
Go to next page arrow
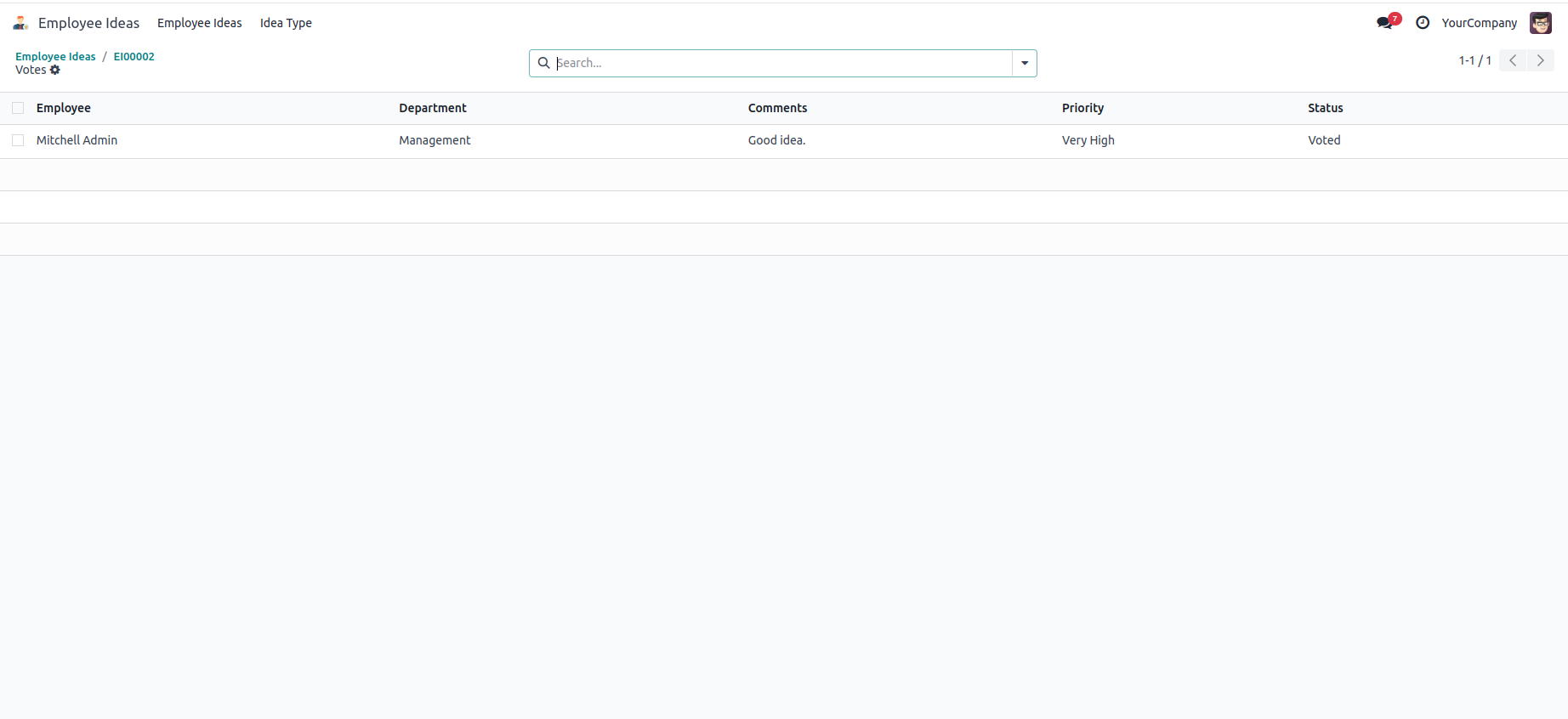1540,60
